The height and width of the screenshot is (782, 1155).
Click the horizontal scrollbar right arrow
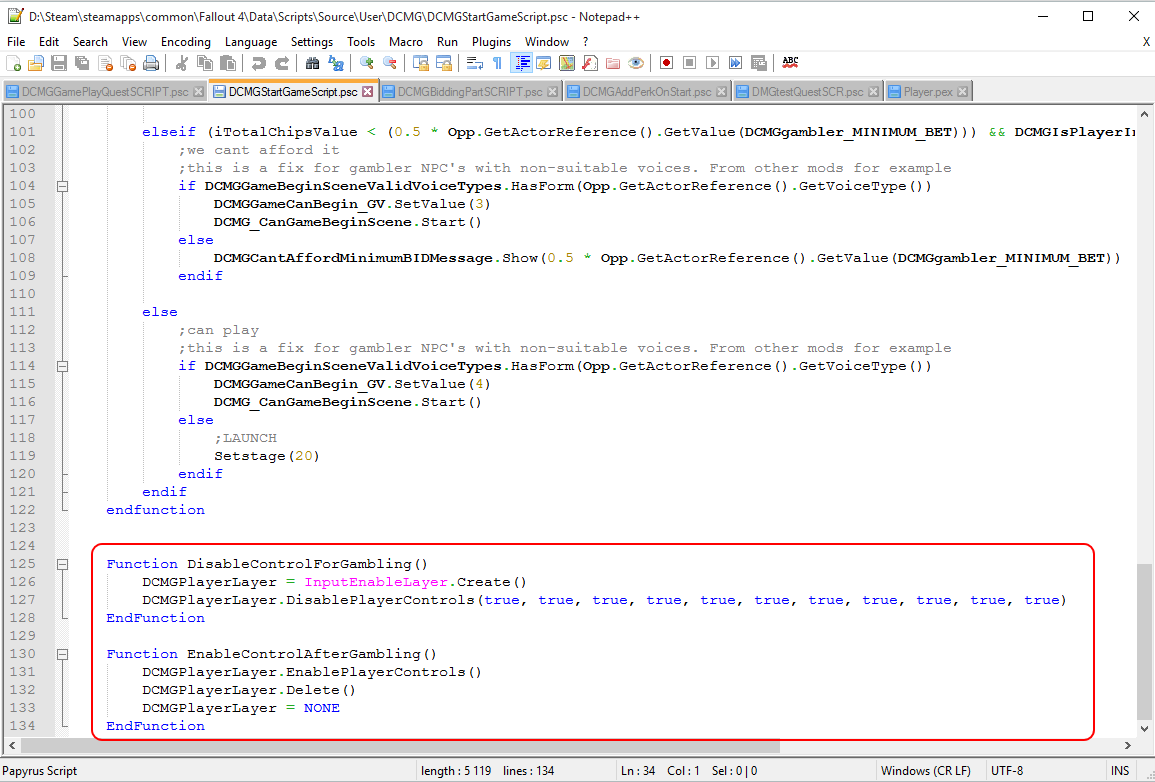click(x=1127, y=746)
